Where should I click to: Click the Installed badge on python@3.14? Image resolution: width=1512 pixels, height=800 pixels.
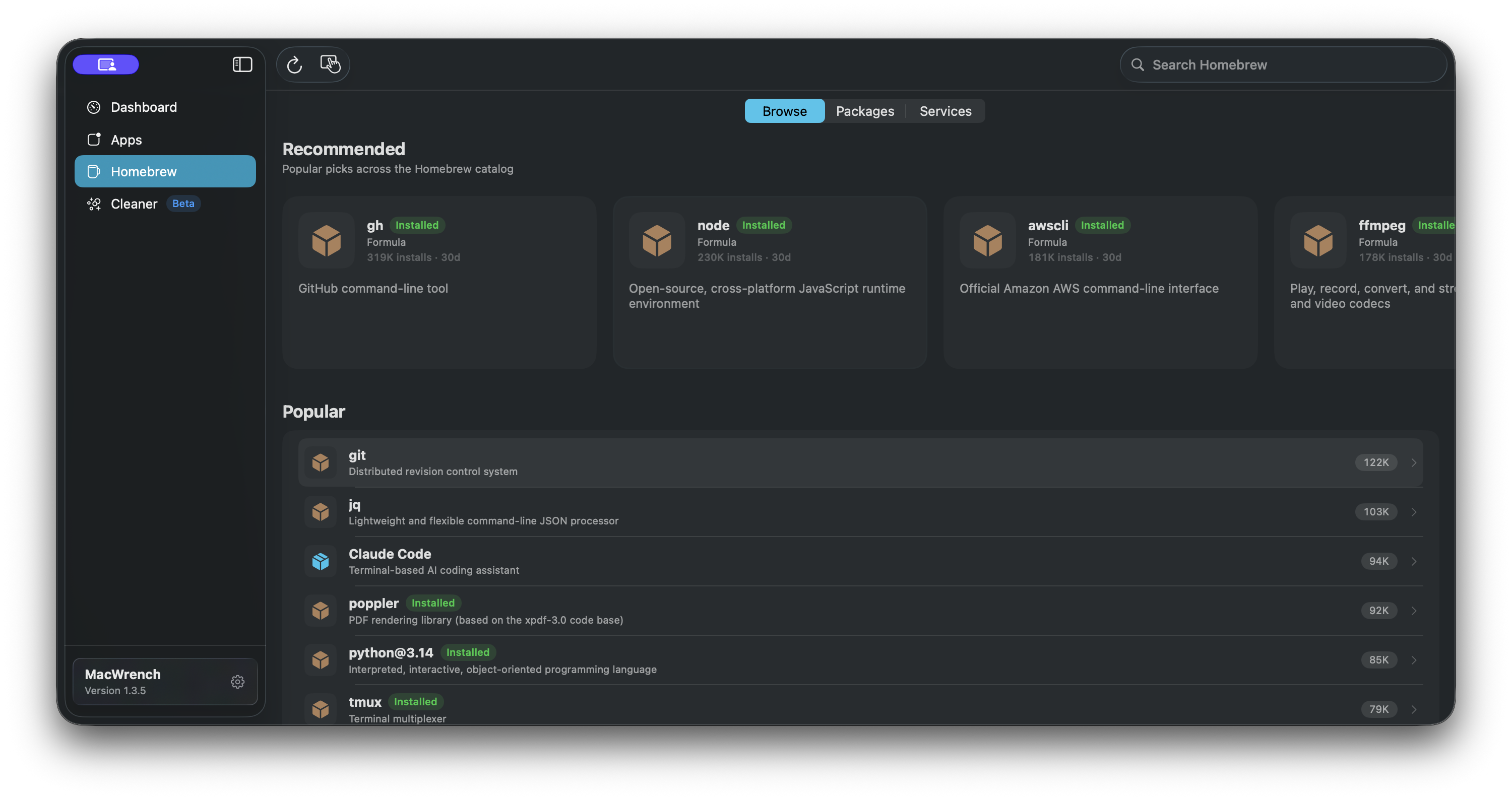tap(467, 652)
